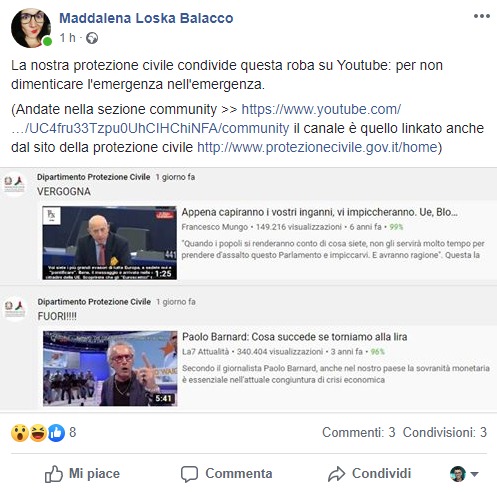Click the Paolo Barnard video thumbnail
Viewport: 497px width, 492px height.
click(110, 368)
